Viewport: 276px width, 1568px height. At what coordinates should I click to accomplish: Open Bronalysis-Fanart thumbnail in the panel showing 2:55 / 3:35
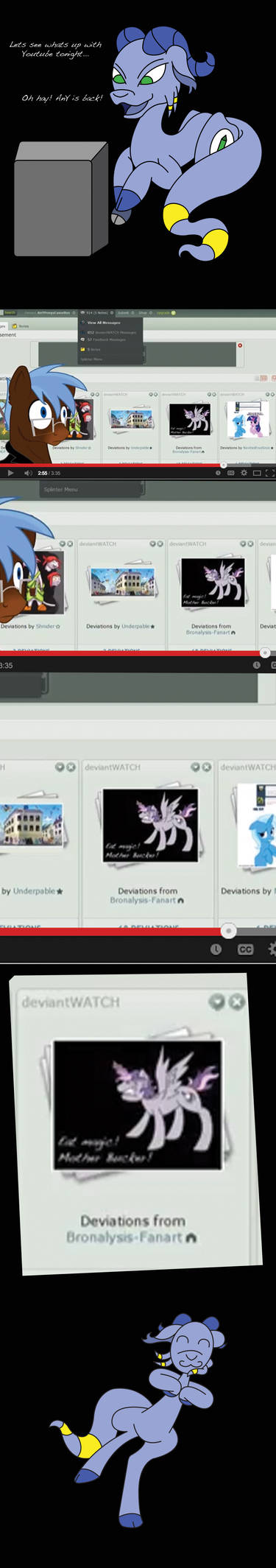[189, 418]
